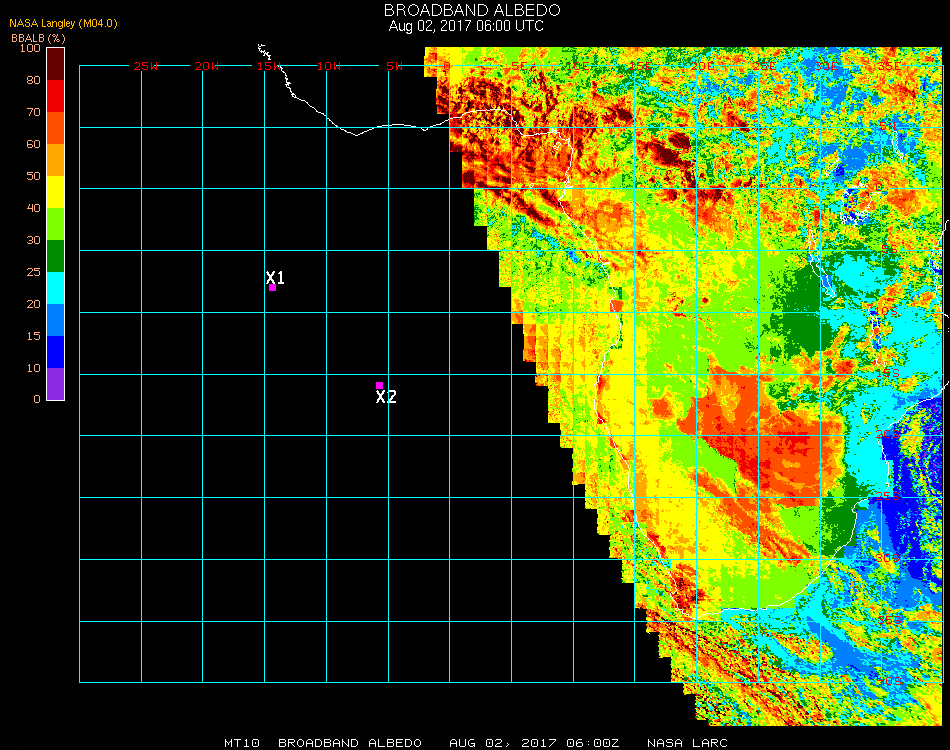Image resolution: width=950 pixels, height=750 pixels.
Task: Click the 20E longitude label on map
Action: pyautogui.click(x=704, y=66)
